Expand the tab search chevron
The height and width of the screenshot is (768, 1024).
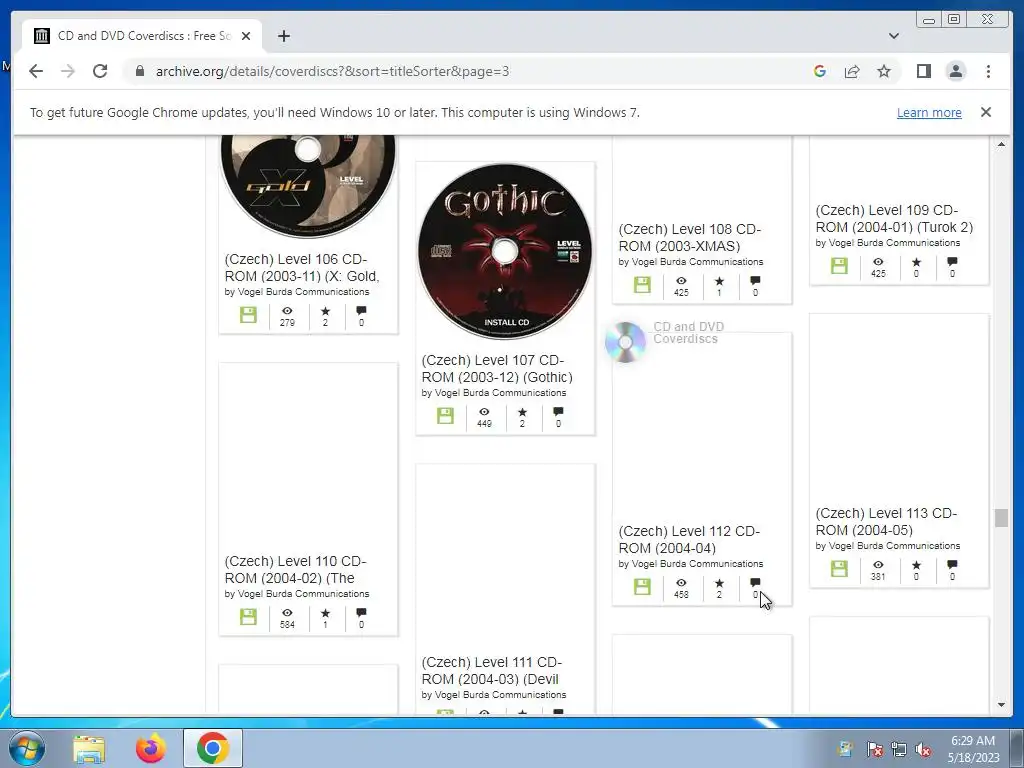coord(893,36)
